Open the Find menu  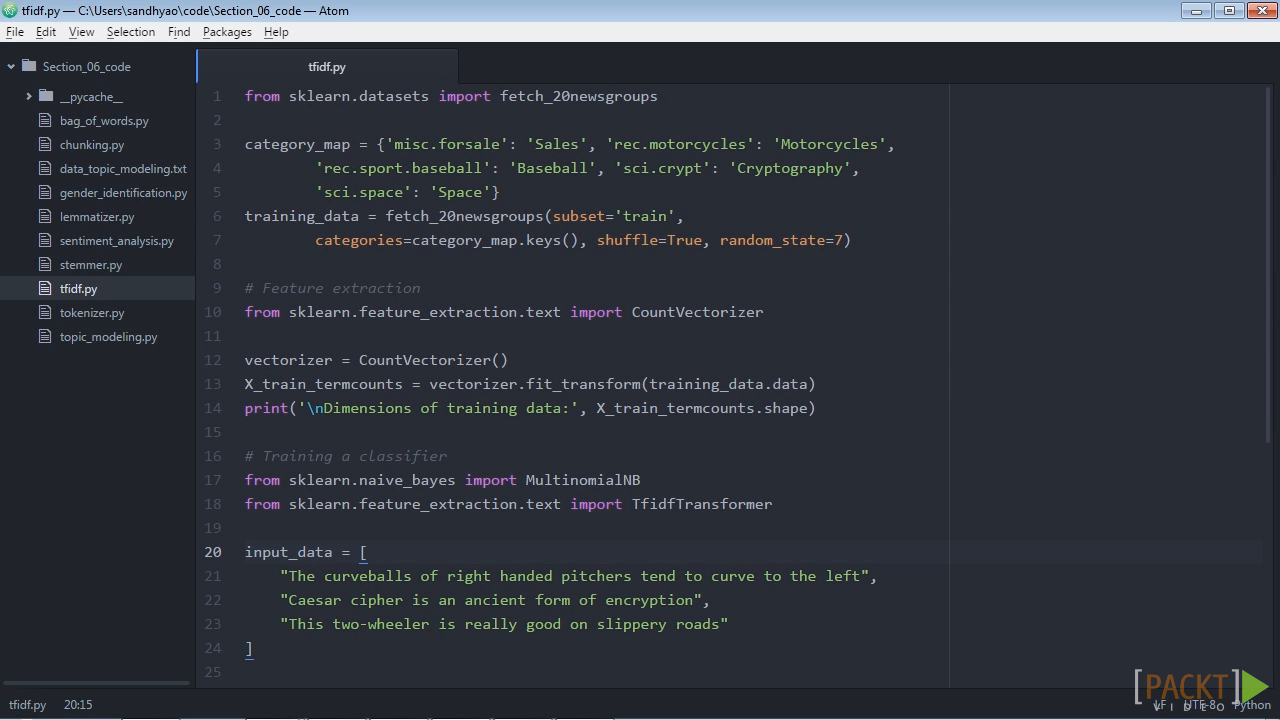(179, 32)
